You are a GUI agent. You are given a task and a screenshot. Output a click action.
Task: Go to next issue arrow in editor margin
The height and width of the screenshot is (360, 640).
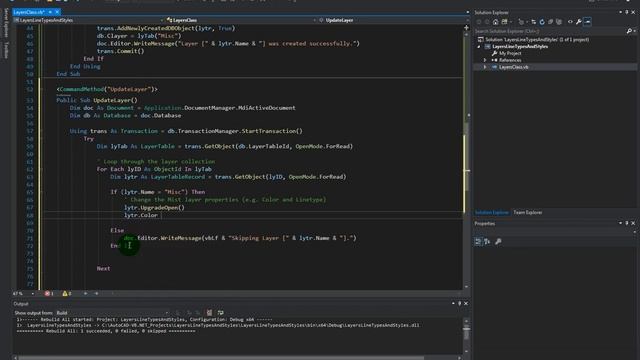click(96, 293)
